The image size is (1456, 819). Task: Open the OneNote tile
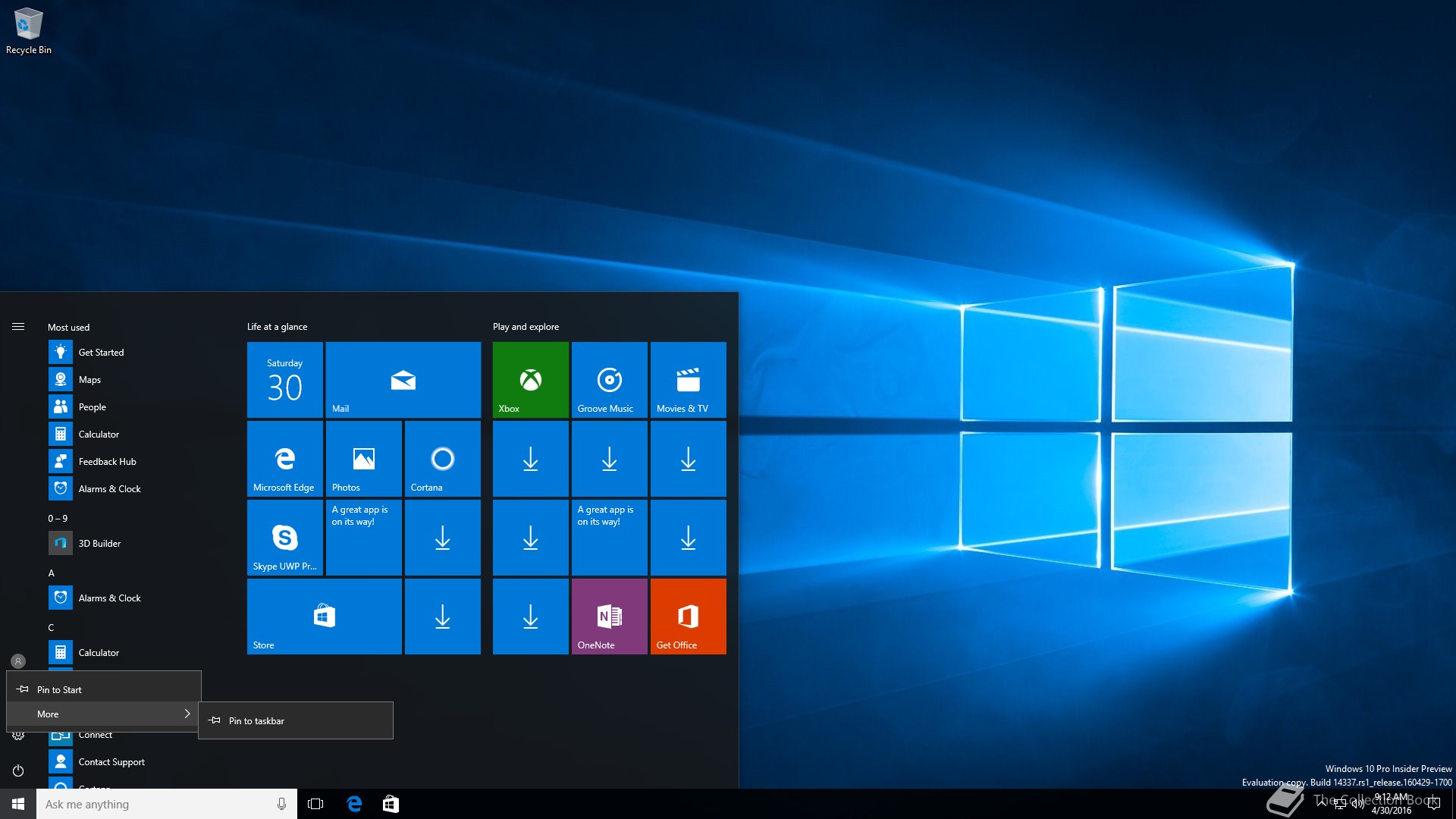click(x=610, y=616)
